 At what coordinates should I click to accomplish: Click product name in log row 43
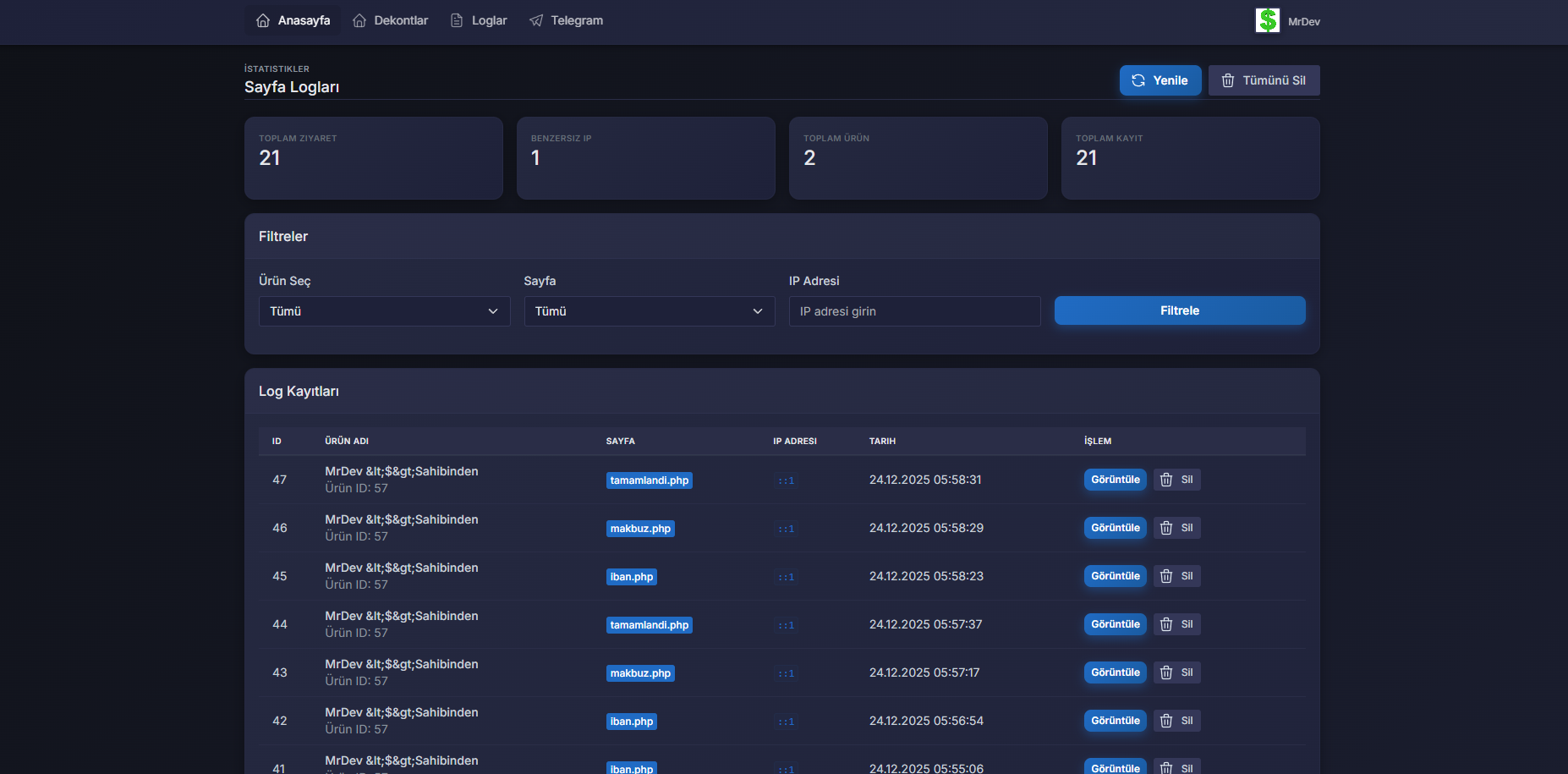coord(402,664)
